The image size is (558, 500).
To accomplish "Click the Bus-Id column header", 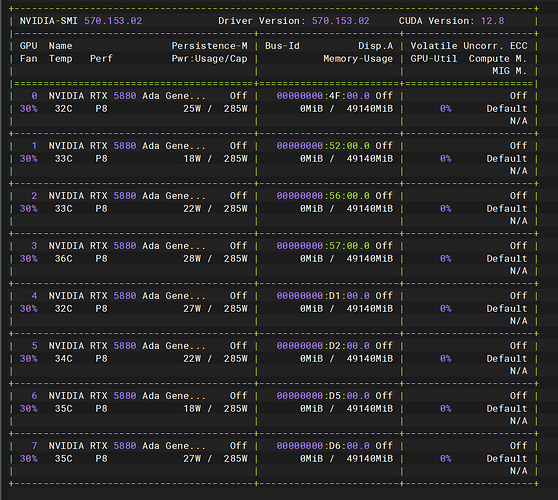I will pos(282,46).
